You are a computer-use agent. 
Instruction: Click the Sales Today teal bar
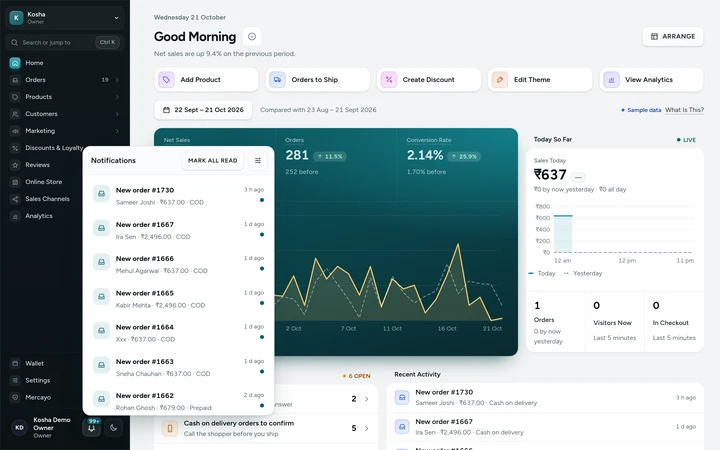pyautogui.click(x=563, y=233)
